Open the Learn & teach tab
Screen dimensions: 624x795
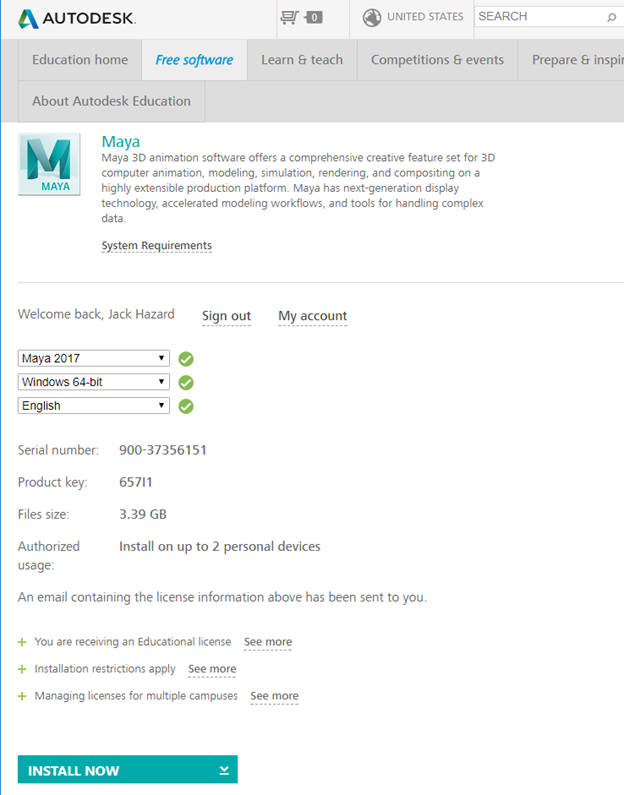point(302,60)
